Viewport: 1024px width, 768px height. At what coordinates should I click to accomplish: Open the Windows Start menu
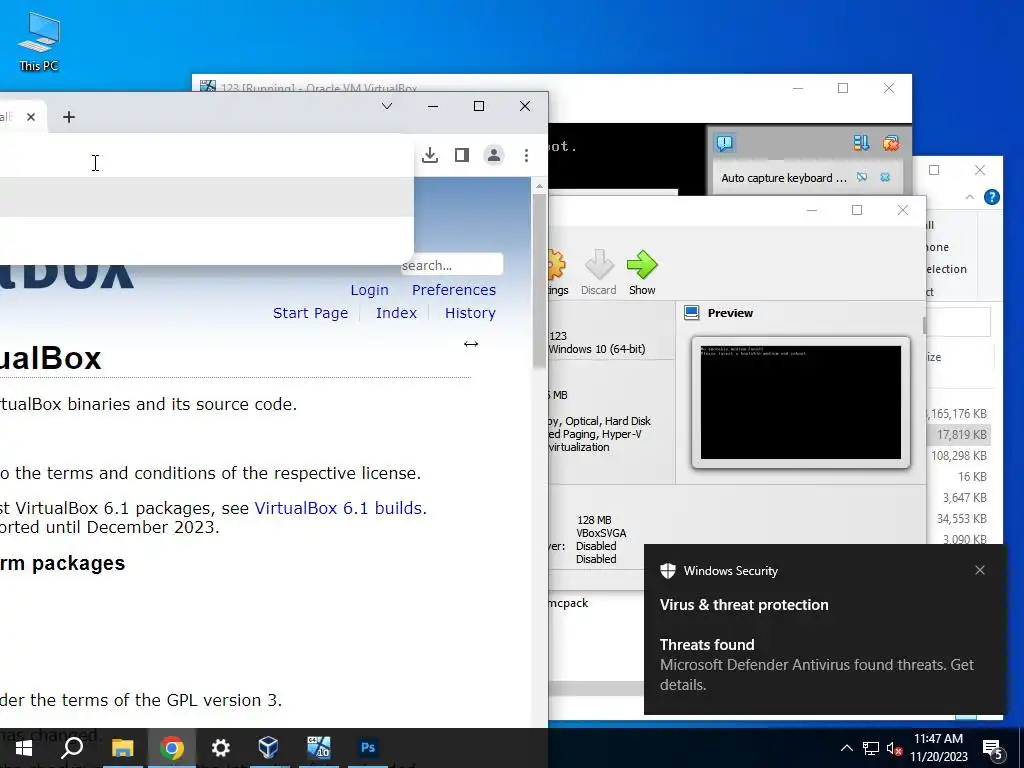coord(24,748)
